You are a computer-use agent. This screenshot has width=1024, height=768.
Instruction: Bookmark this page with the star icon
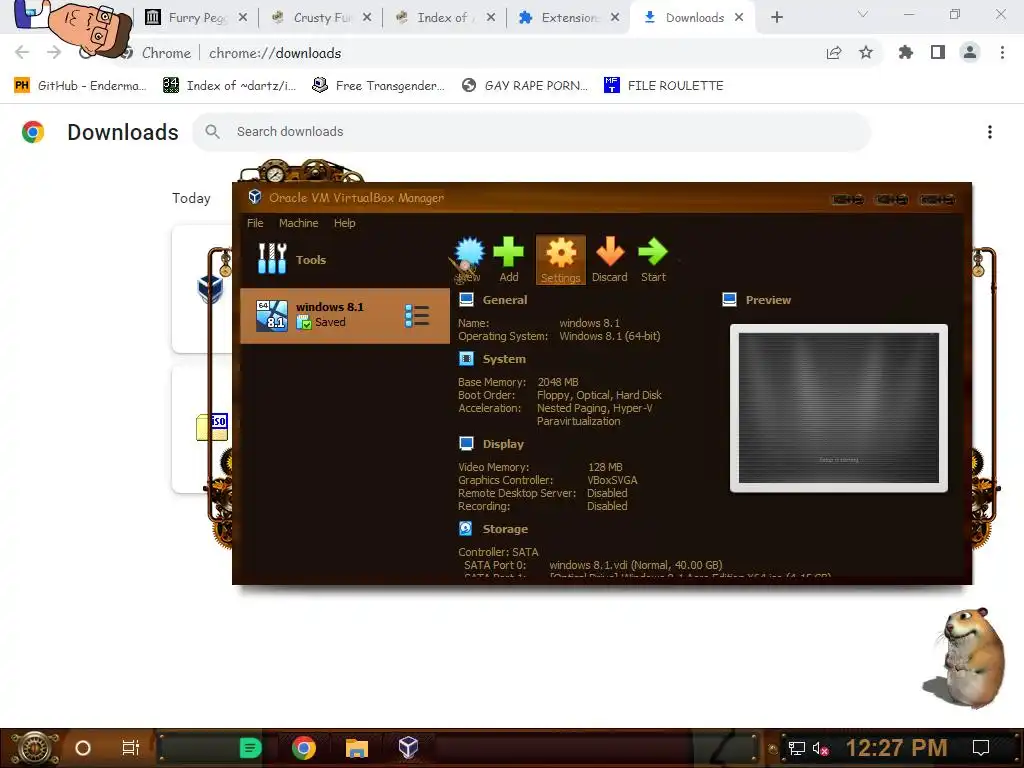866,53
